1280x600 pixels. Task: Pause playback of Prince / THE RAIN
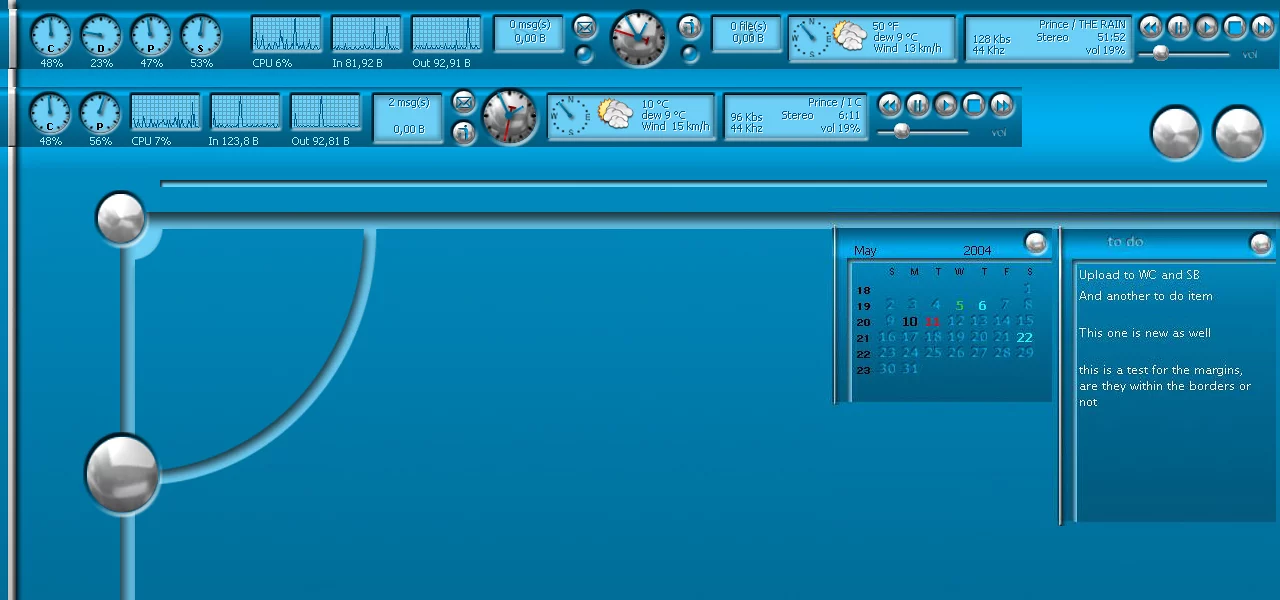(x=1179, y=27)
